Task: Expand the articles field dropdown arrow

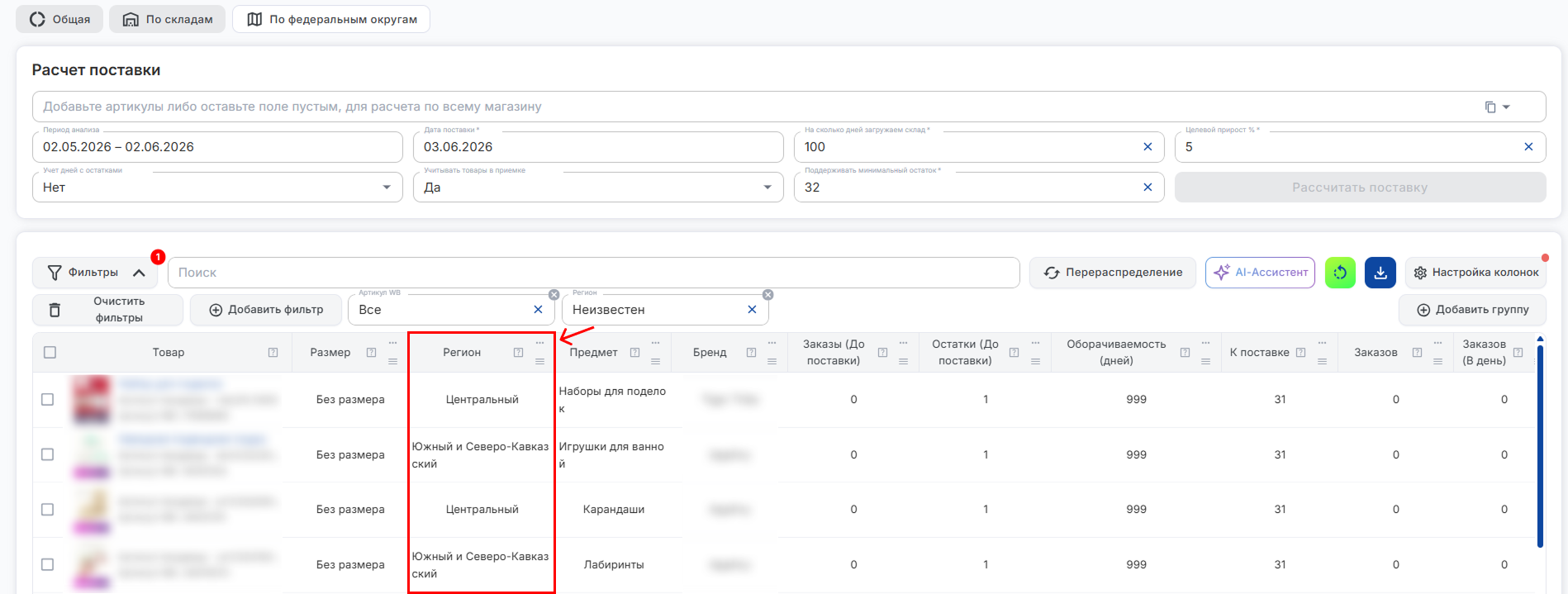Action: (x=1506, y=107)
